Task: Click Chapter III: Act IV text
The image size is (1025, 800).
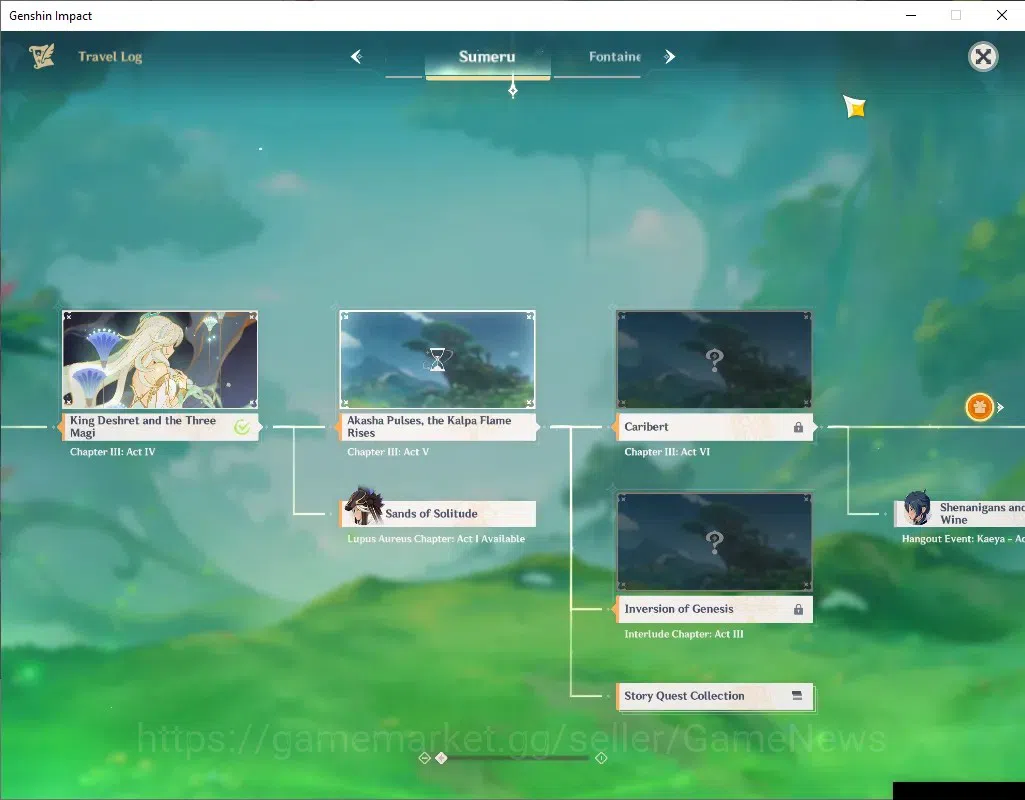Action: tap(112, 452)
